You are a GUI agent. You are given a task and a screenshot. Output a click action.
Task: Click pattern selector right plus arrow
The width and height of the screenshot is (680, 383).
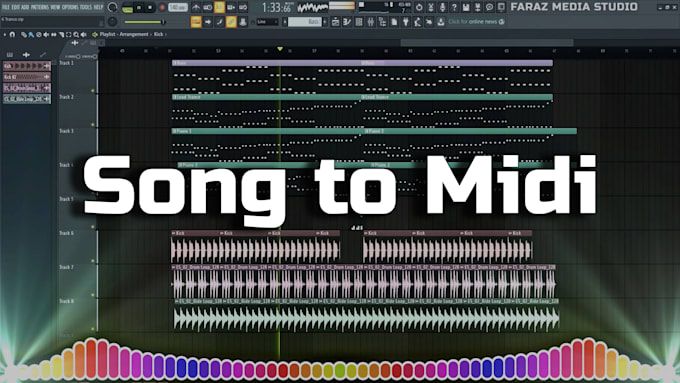pyautogui.click(x=325, y=21)
